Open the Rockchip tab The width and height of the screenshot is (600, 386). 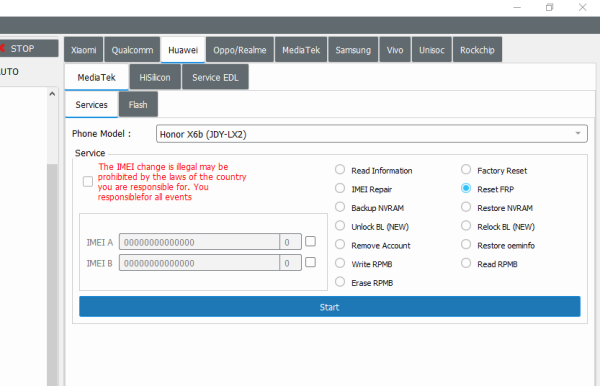[x=477, y=50]
